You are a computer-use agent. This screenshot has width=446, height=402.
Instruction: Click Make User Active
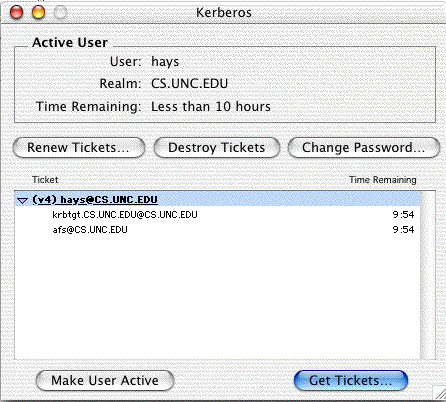105,380
